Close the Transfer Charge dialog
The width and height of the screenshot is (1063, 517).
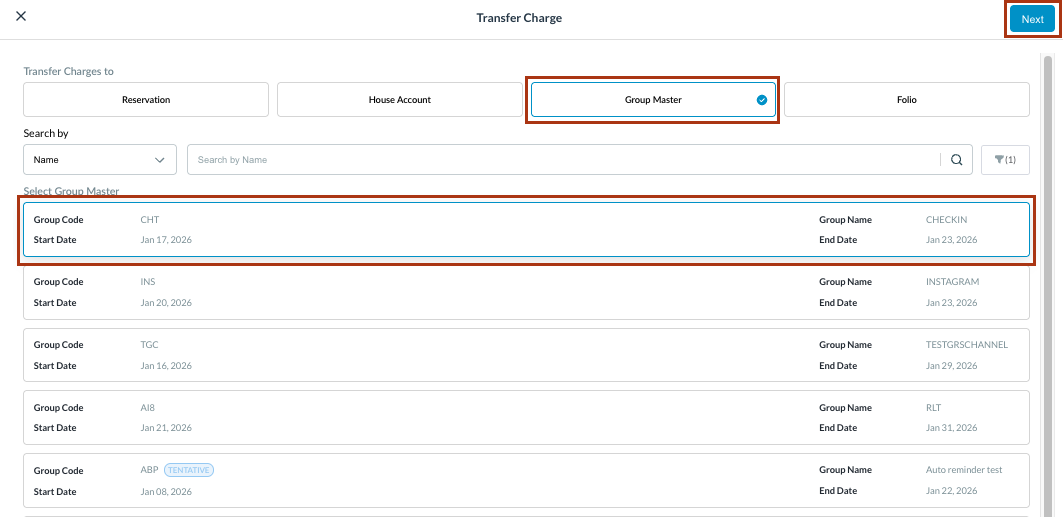21,17
